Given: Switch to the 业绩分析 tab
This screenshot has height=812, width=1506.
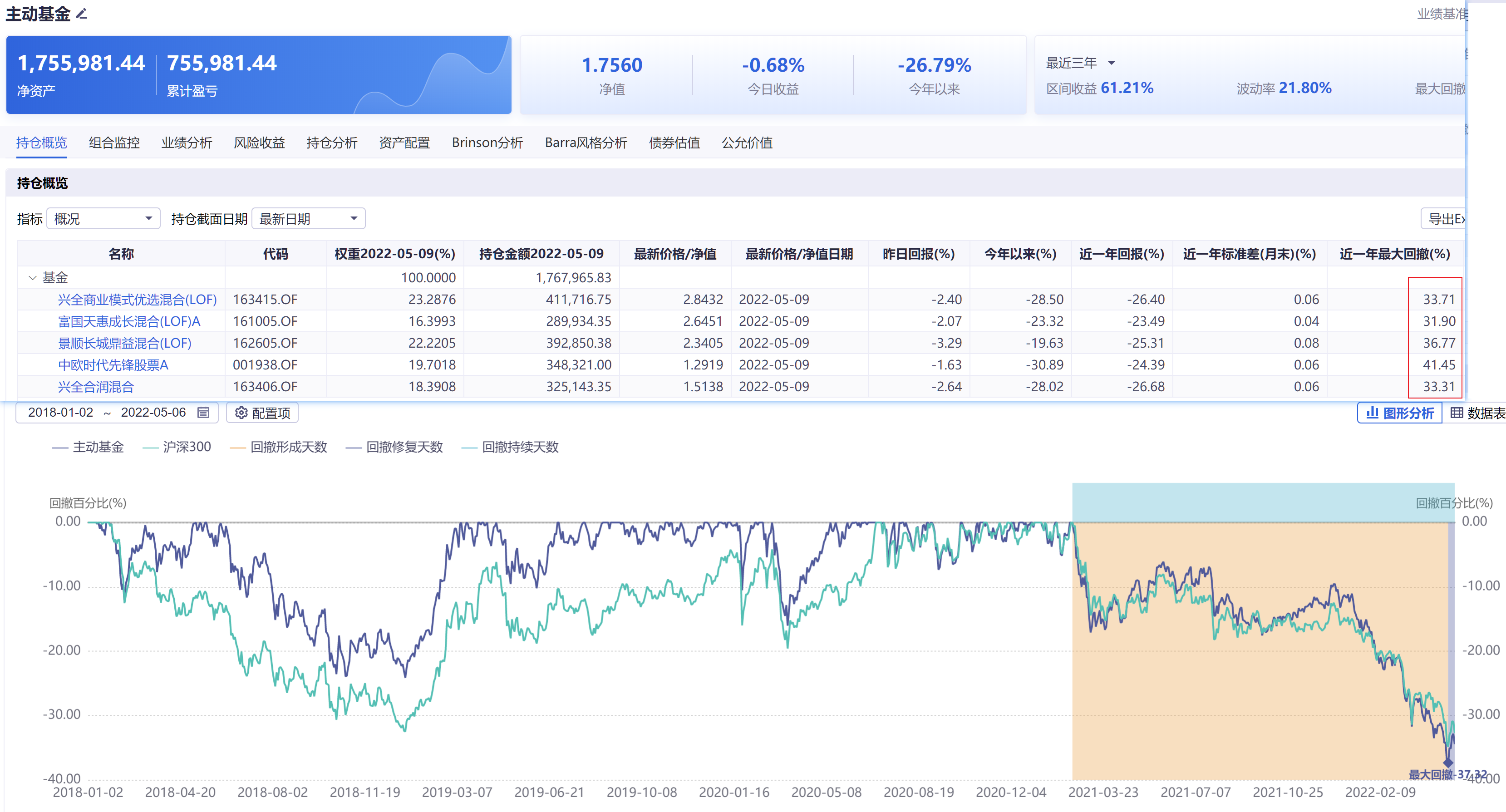Looking at the screenshot, I should point(187,143).
